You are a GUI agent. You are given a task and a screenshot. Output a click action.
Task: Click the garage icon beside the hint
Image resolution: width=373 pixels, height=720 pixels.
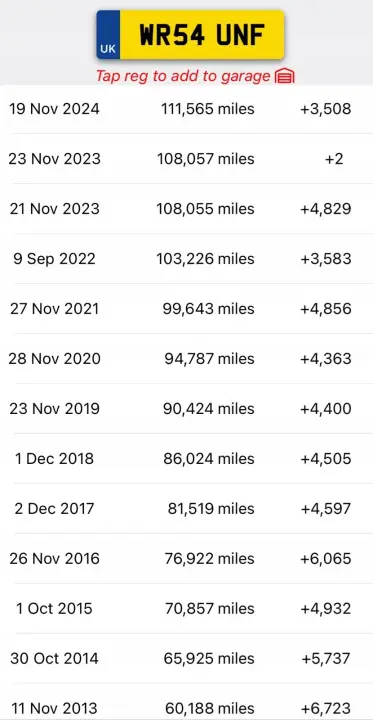pos(284,76)
